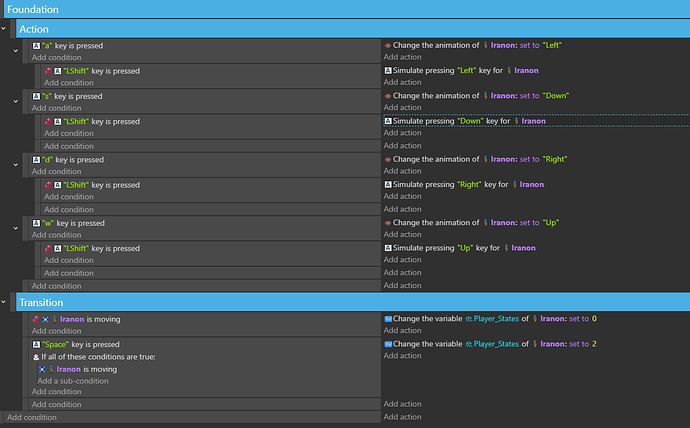This screenshot has height=428, width=690.
Task: Collapse the Transition group
Action: click(x=4, y=302)
